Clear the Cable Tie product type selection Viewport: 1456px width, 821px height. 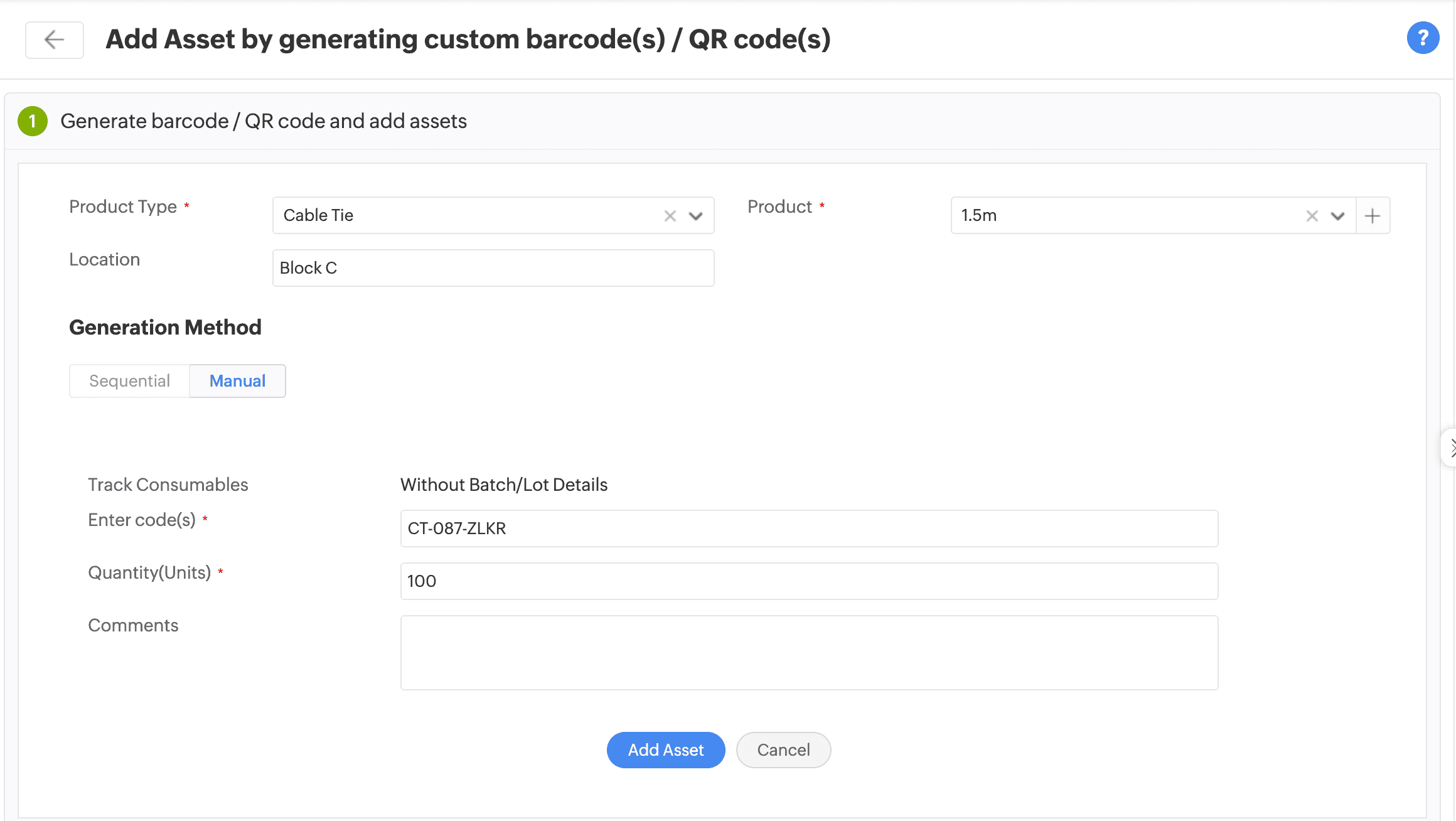point(670,216)
